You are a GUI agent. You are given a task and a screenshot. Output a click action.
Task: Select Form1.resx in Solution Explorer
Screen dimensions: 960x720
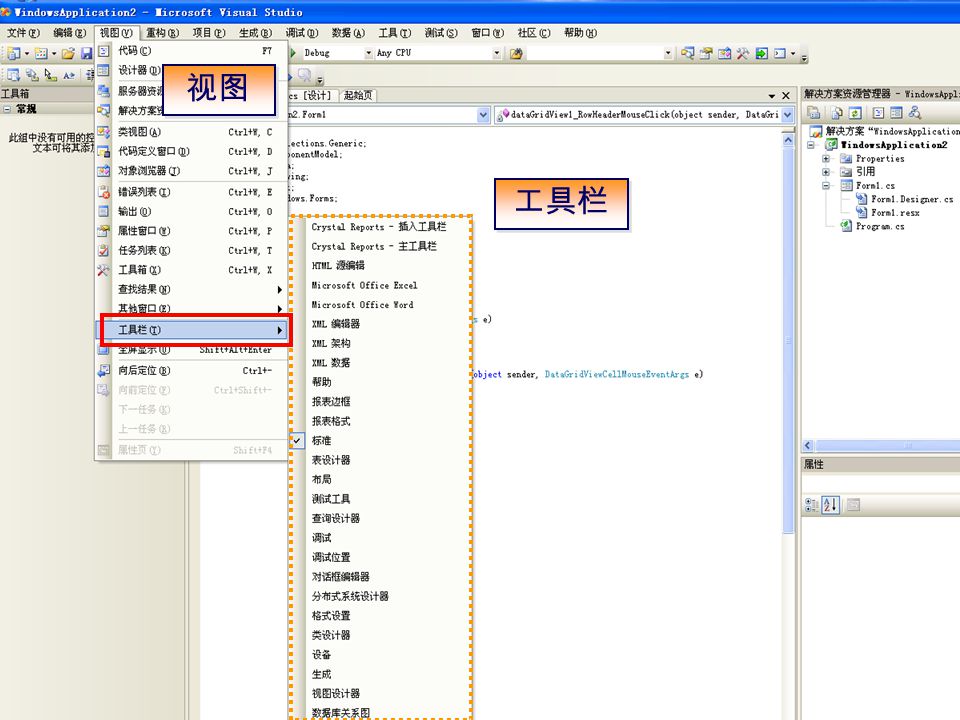click(x=895, y=212)
